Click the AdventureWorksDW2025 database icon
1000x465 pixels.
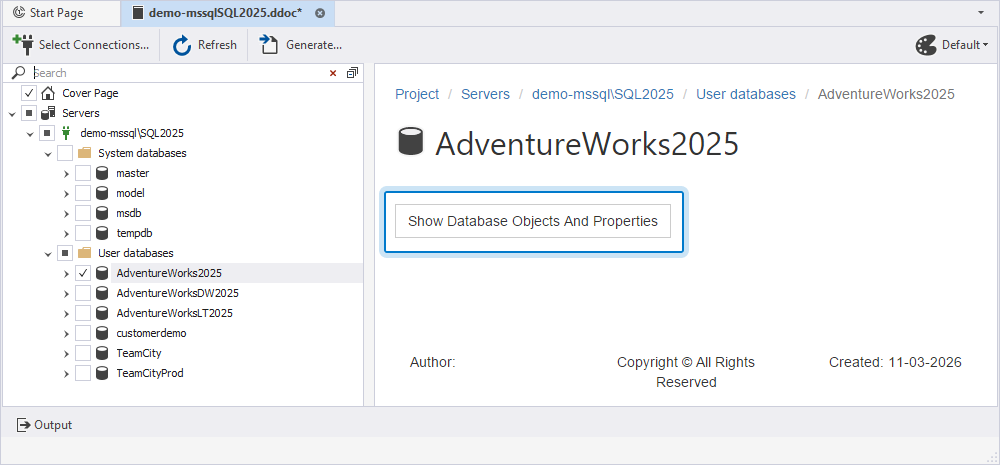[101, 293]
